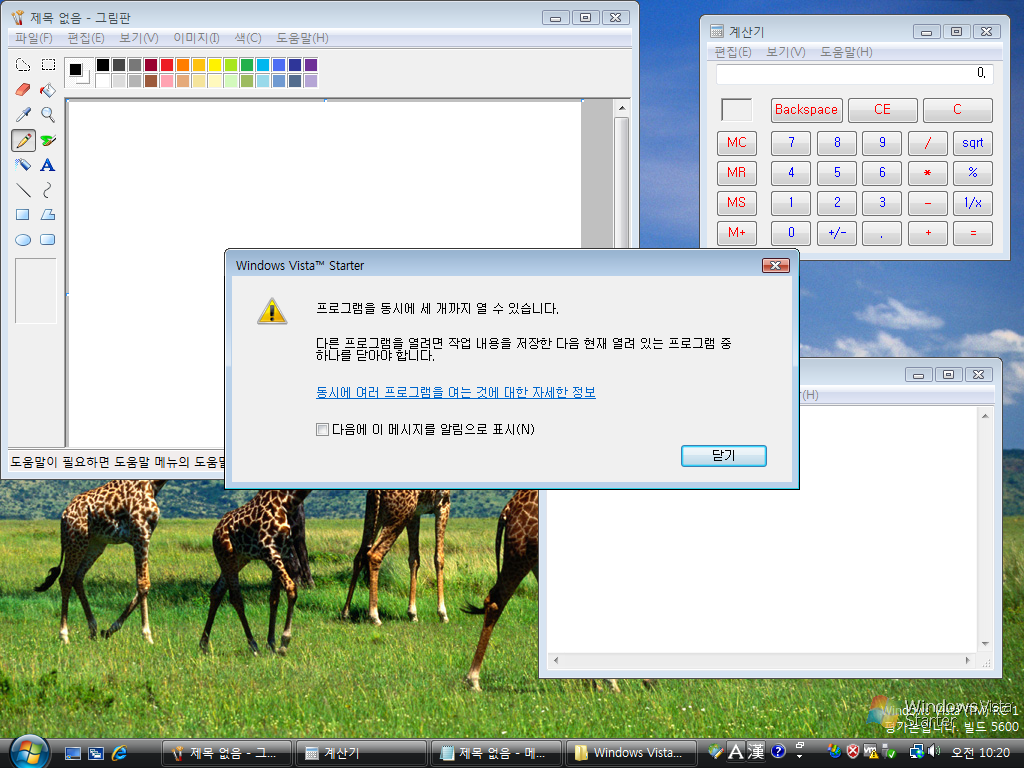
Task: Select the Polygon tool in Paint
Action: coord(48,214)
